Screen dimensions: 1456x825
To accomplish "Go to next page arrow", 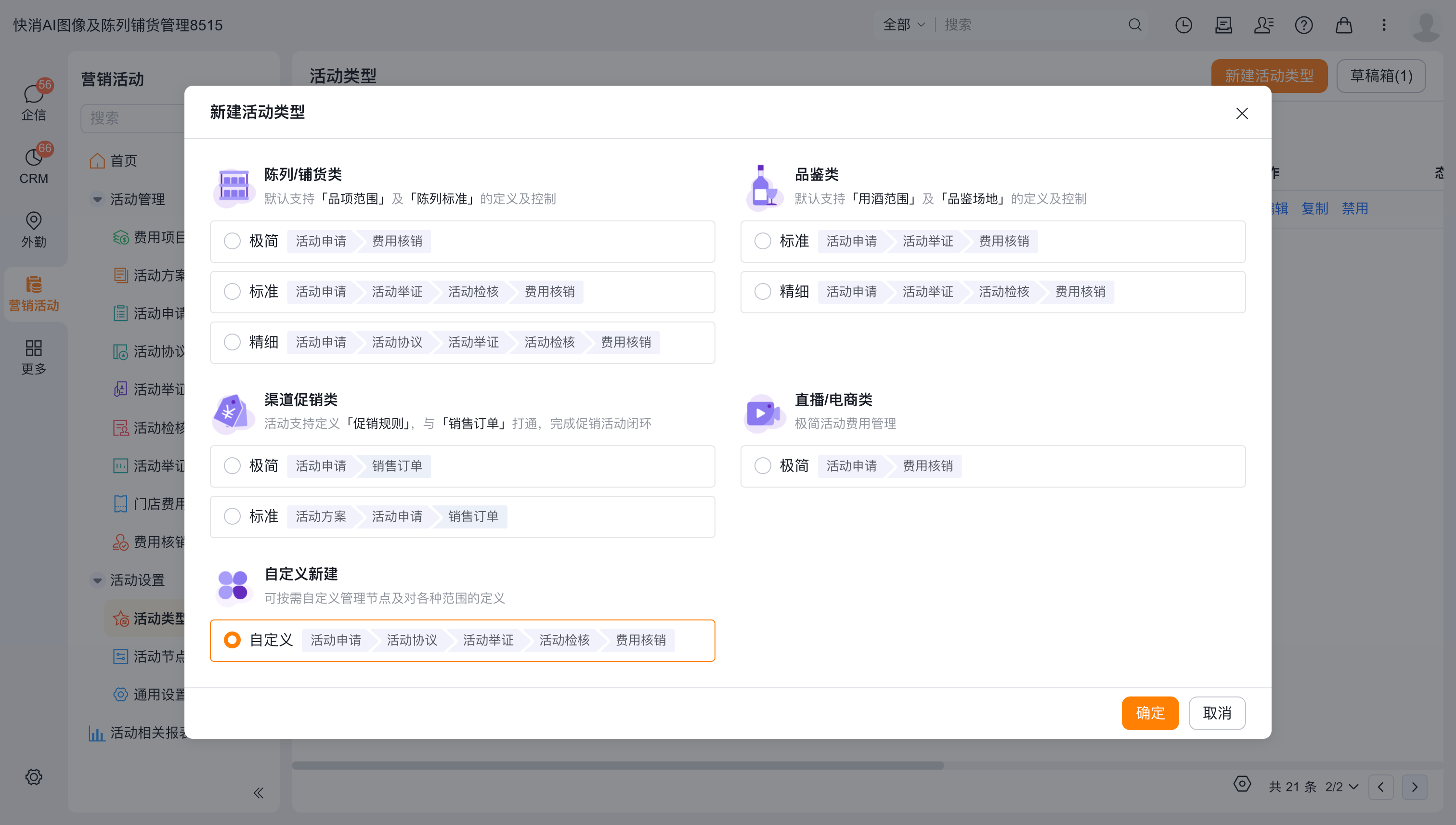I will (1415, 787).
